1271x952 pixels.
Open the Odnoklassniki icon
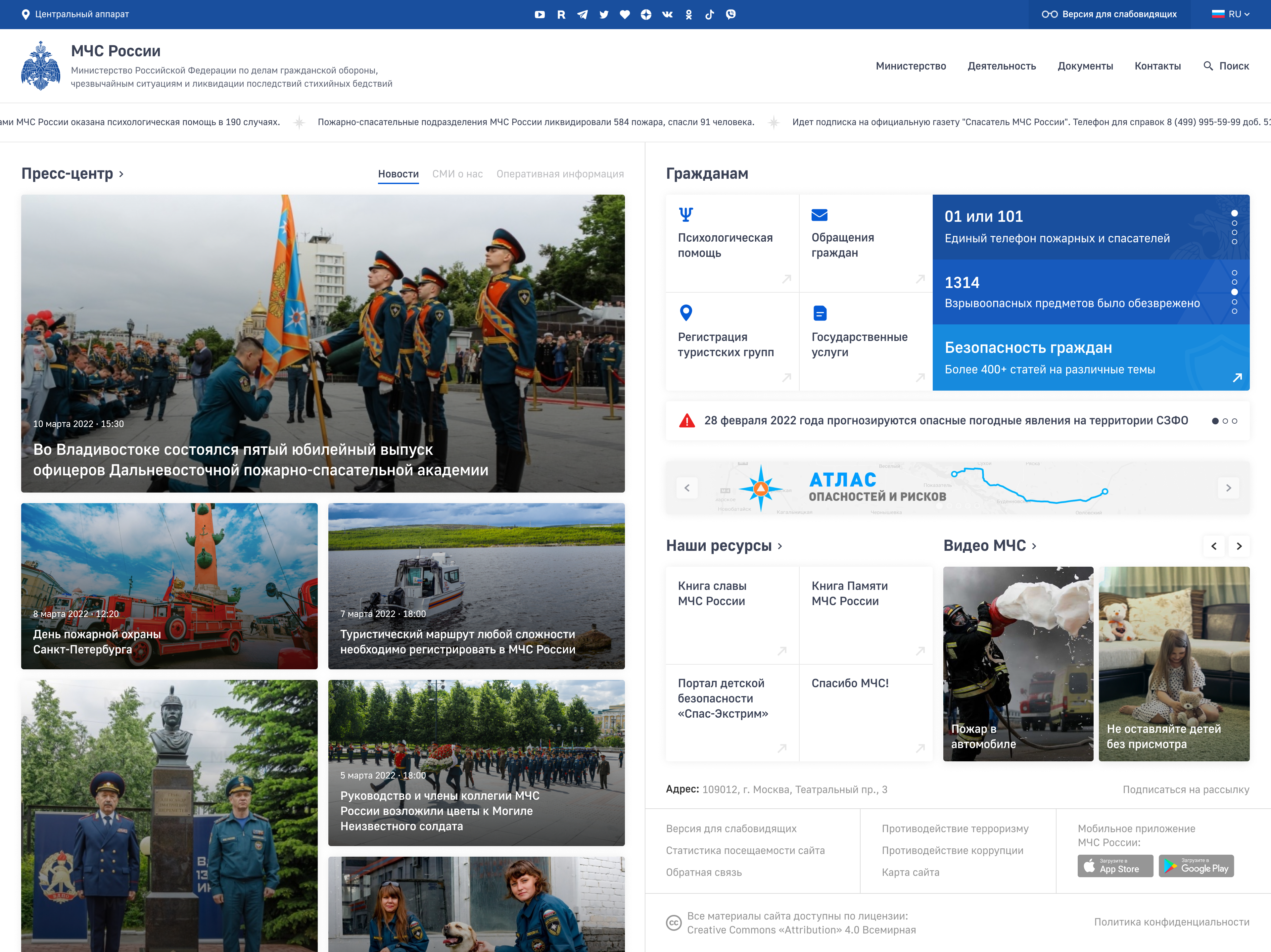[x=688, y=14]
